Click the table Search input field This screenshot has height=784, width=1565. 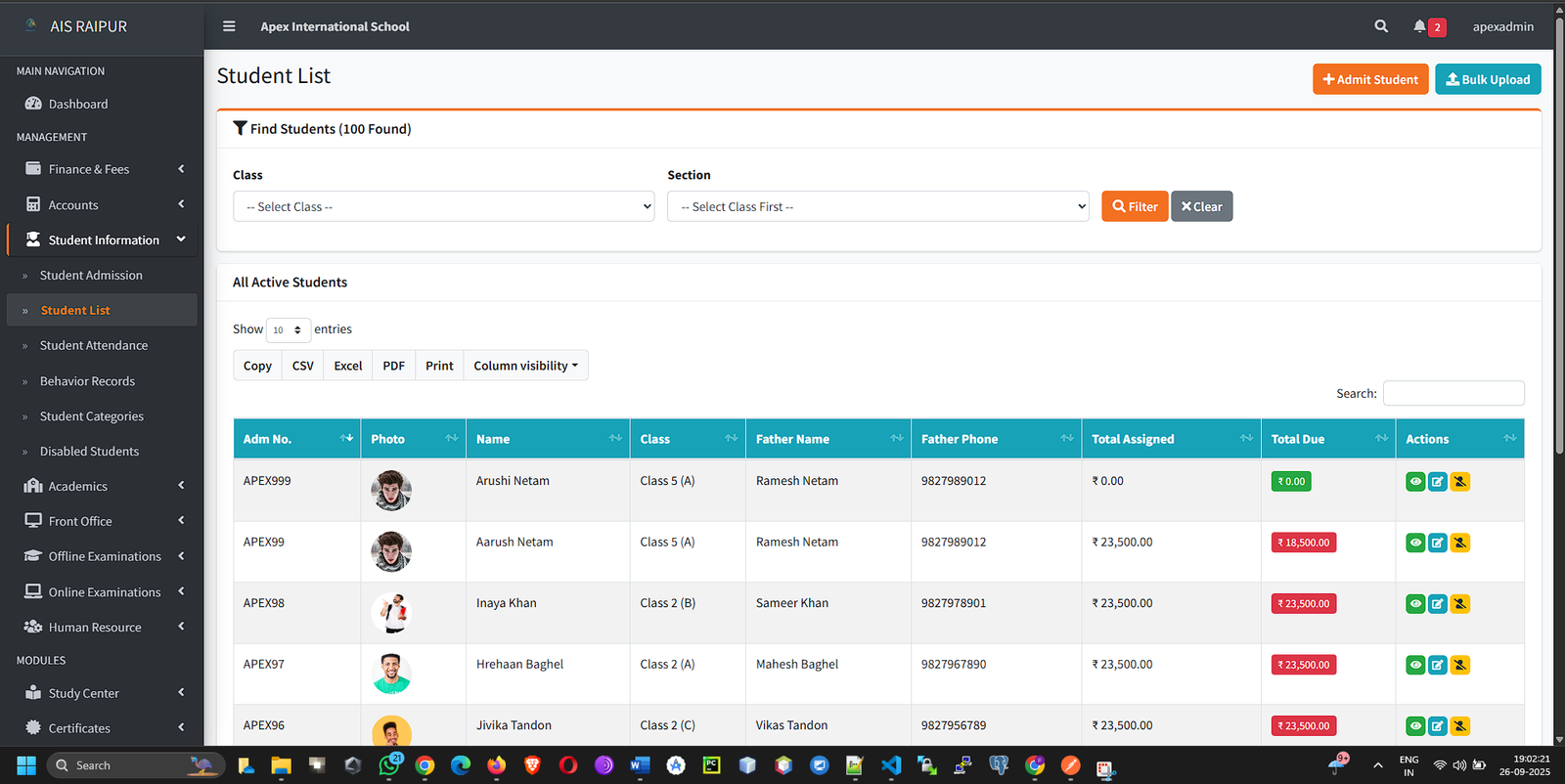click(x=1453, y=393)
